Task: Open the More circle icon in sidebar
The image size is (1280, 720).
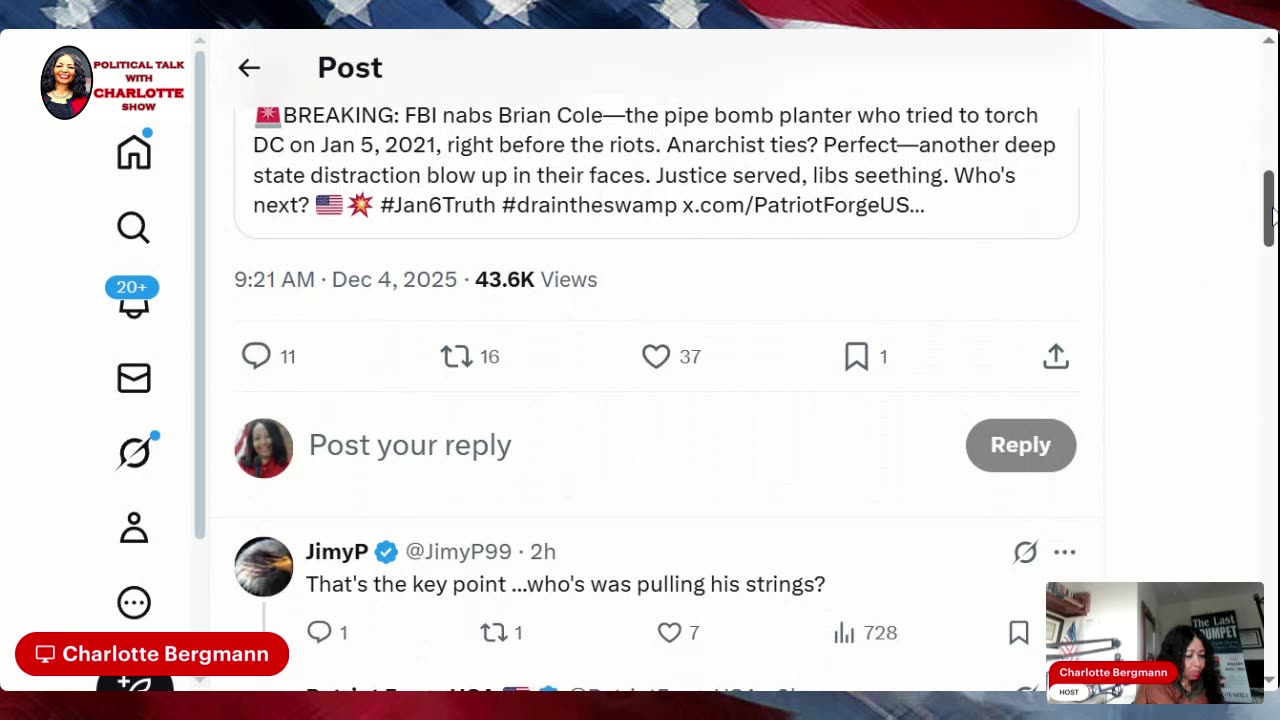Action: (134, 603)
